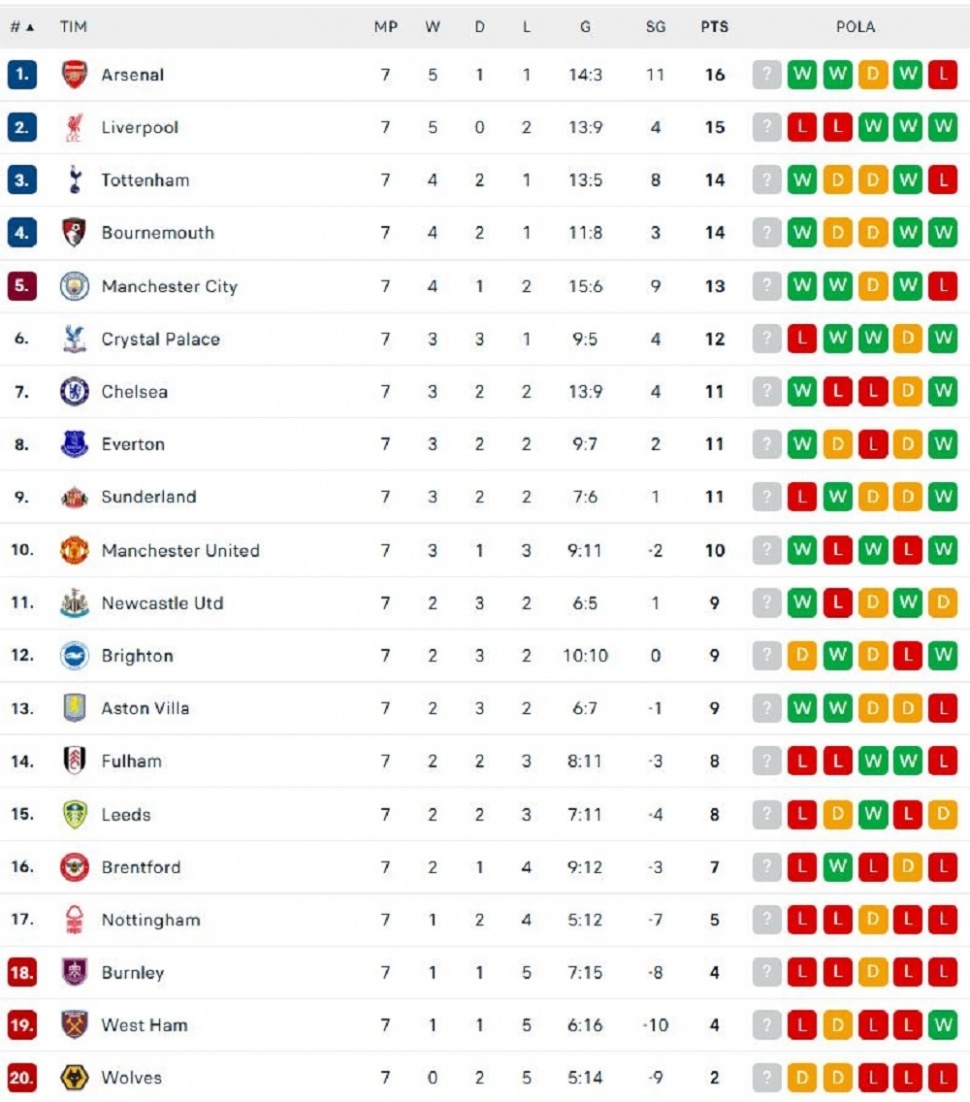The width and height of the screenshot is (970, 1102).
Task: Select the Chelsea club crest
Action: pyautogui.click(x=74, y=392)
